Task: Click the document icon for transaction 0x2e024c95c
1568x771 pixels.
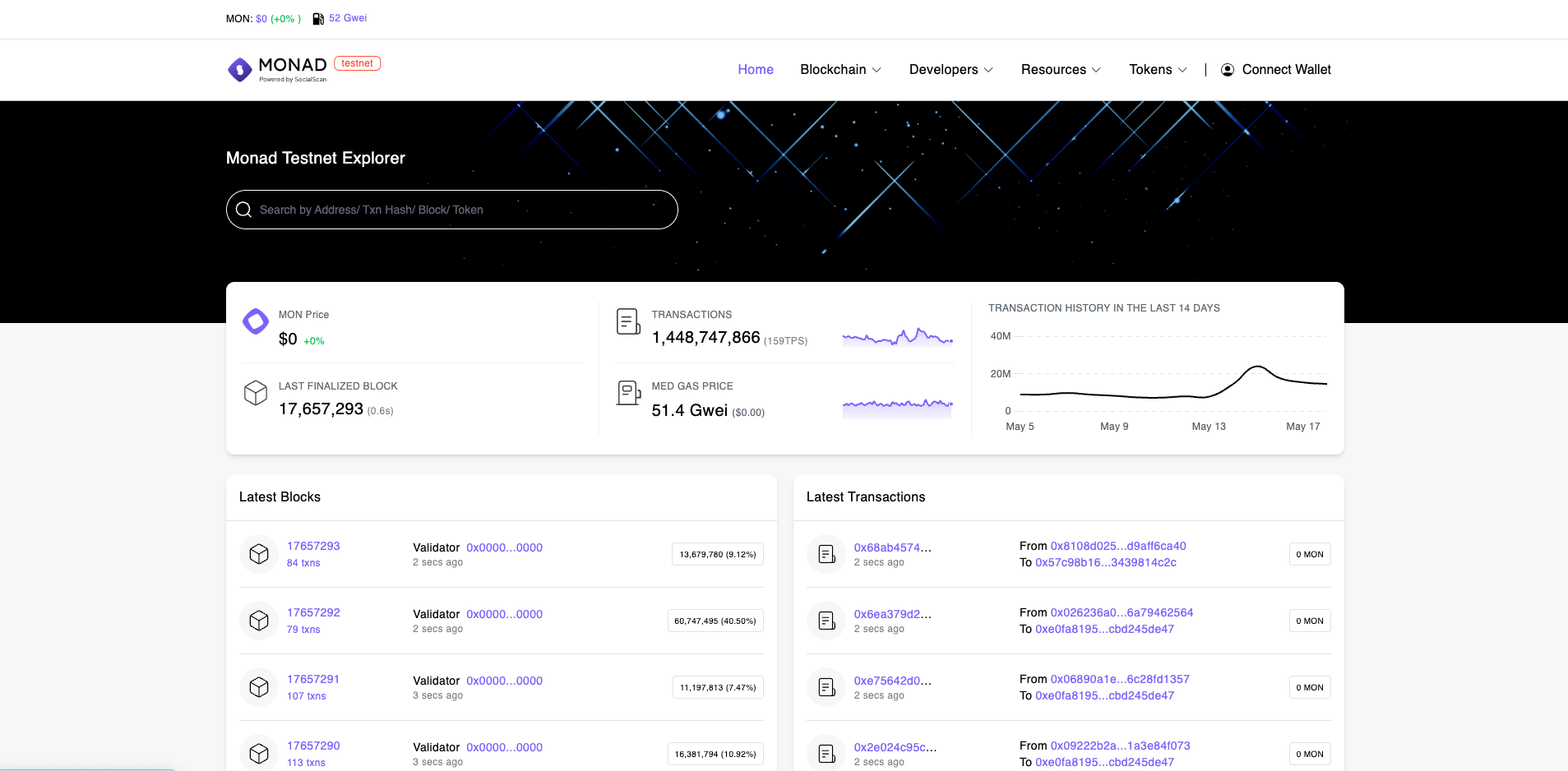Action: point(826,753)
